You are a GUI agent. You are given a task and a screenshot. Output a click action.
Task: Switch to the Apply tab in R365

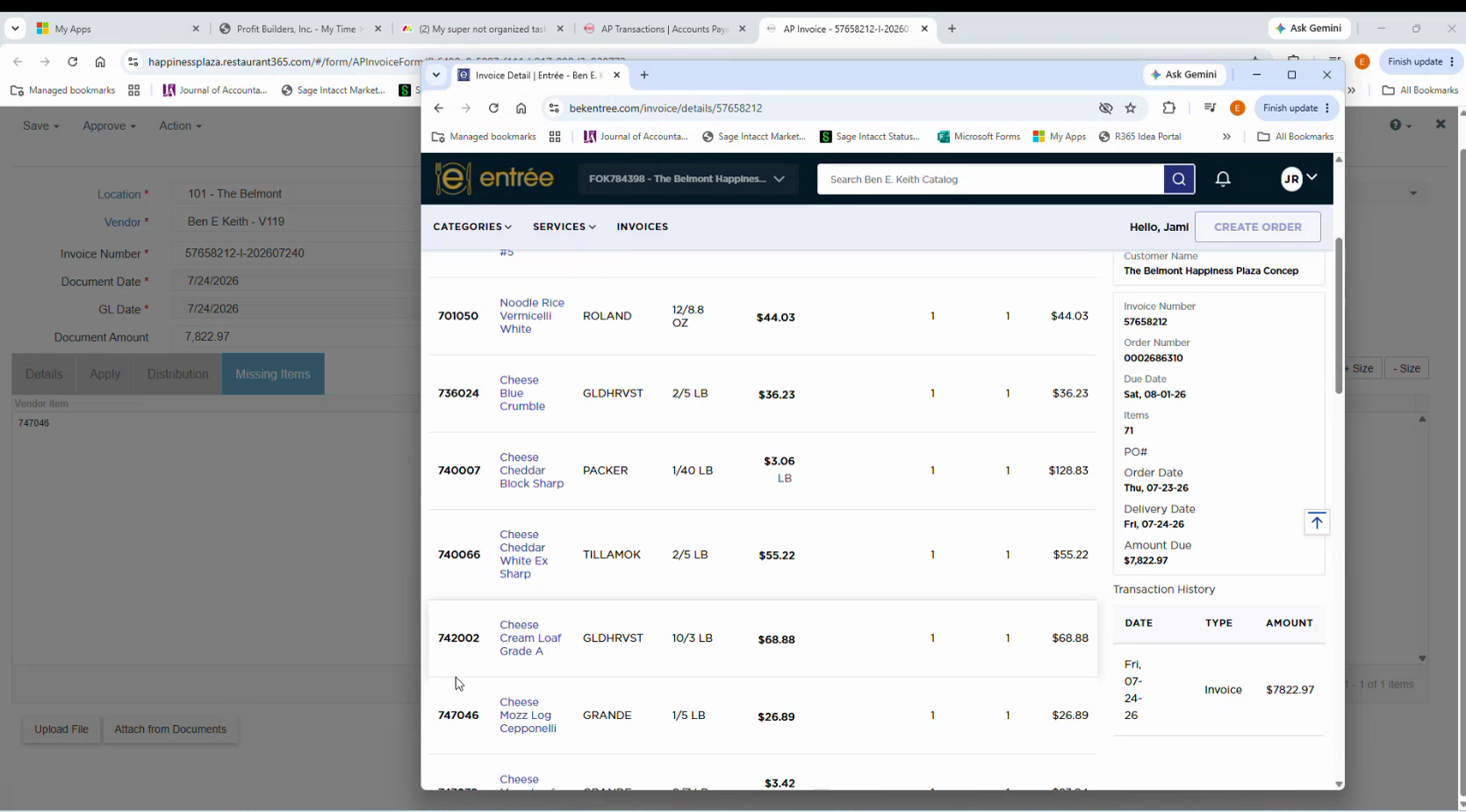pos(104,374)
